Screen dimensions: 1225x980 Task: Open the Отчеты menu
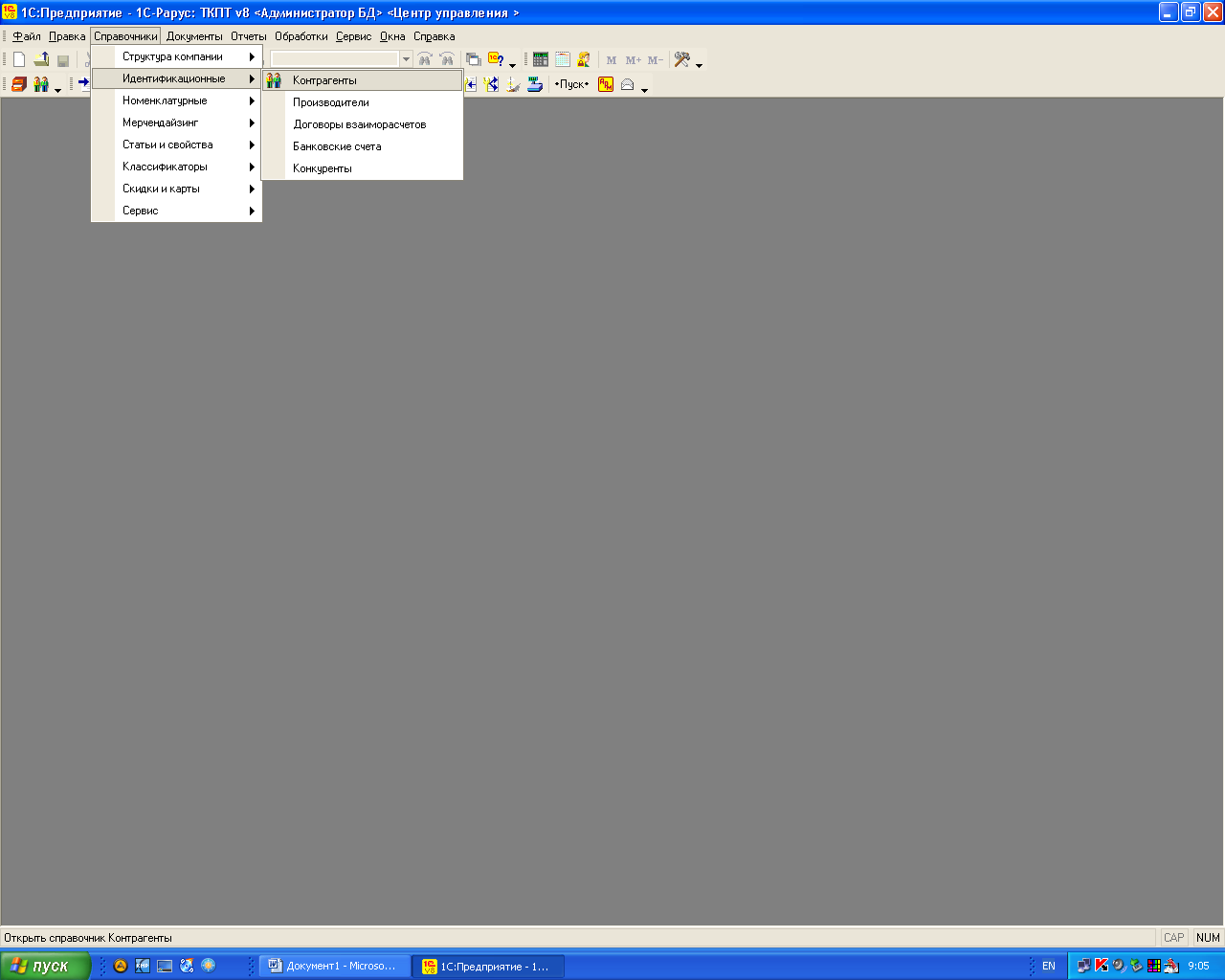pos(249,36)
